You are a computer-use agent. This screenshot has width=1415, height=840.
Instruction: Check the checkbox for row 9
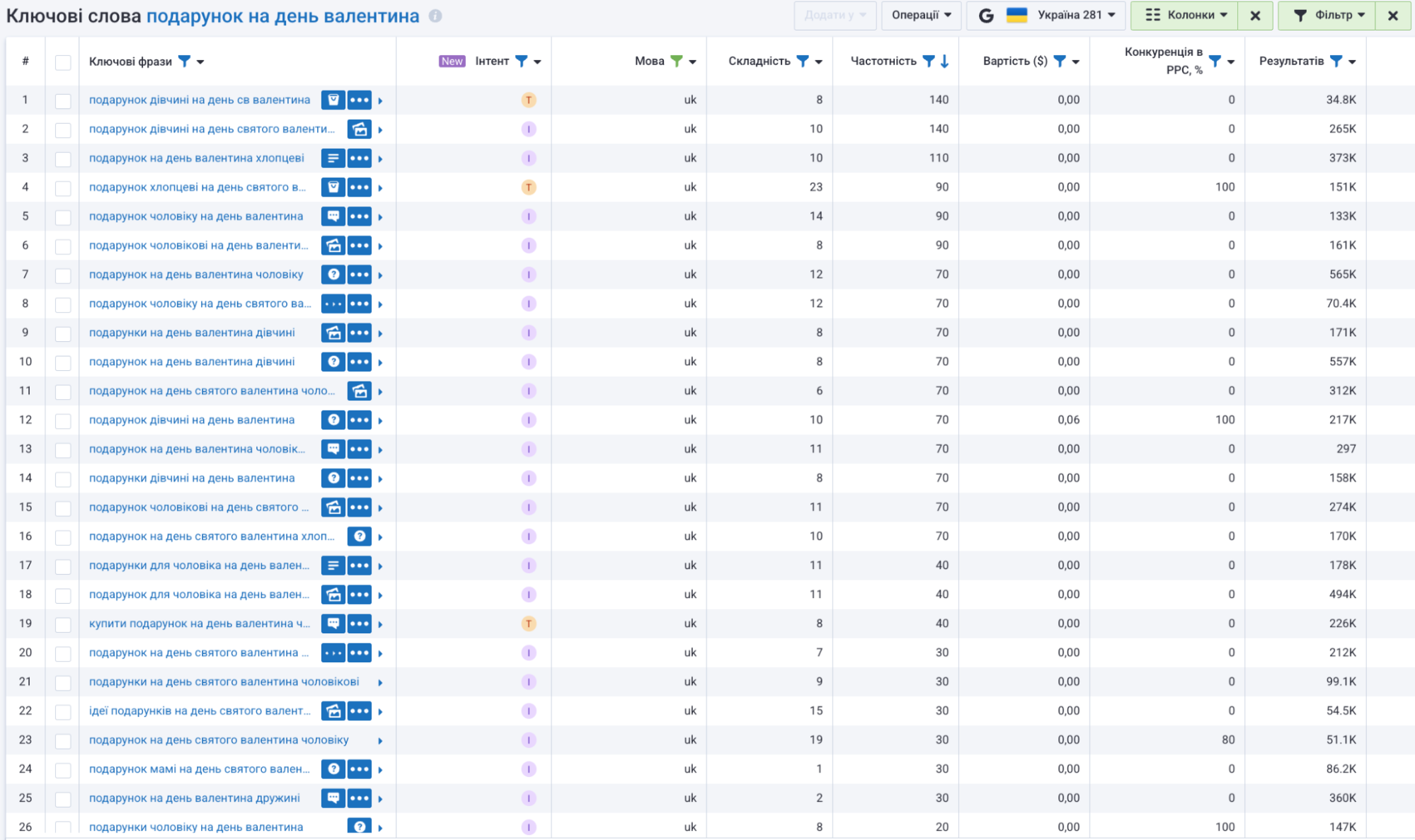click(x=63, y=334)
